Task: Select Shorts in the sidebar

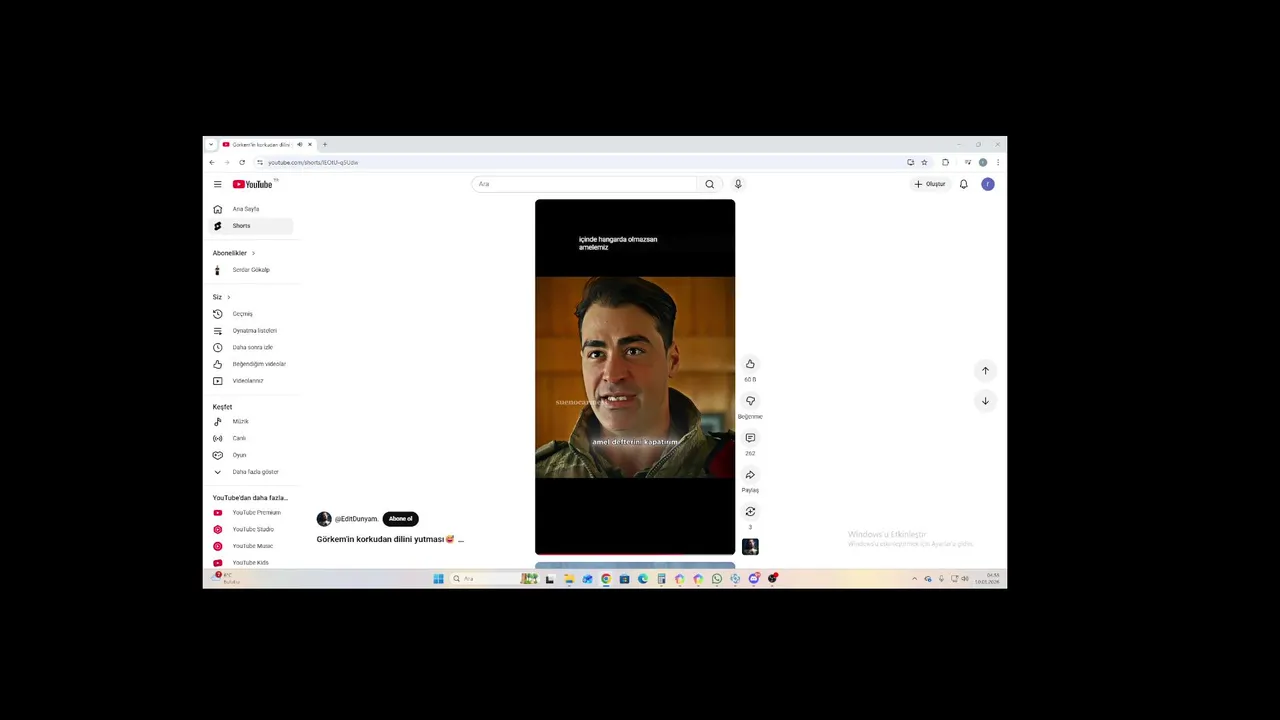Action: click(x=251, y=226)
